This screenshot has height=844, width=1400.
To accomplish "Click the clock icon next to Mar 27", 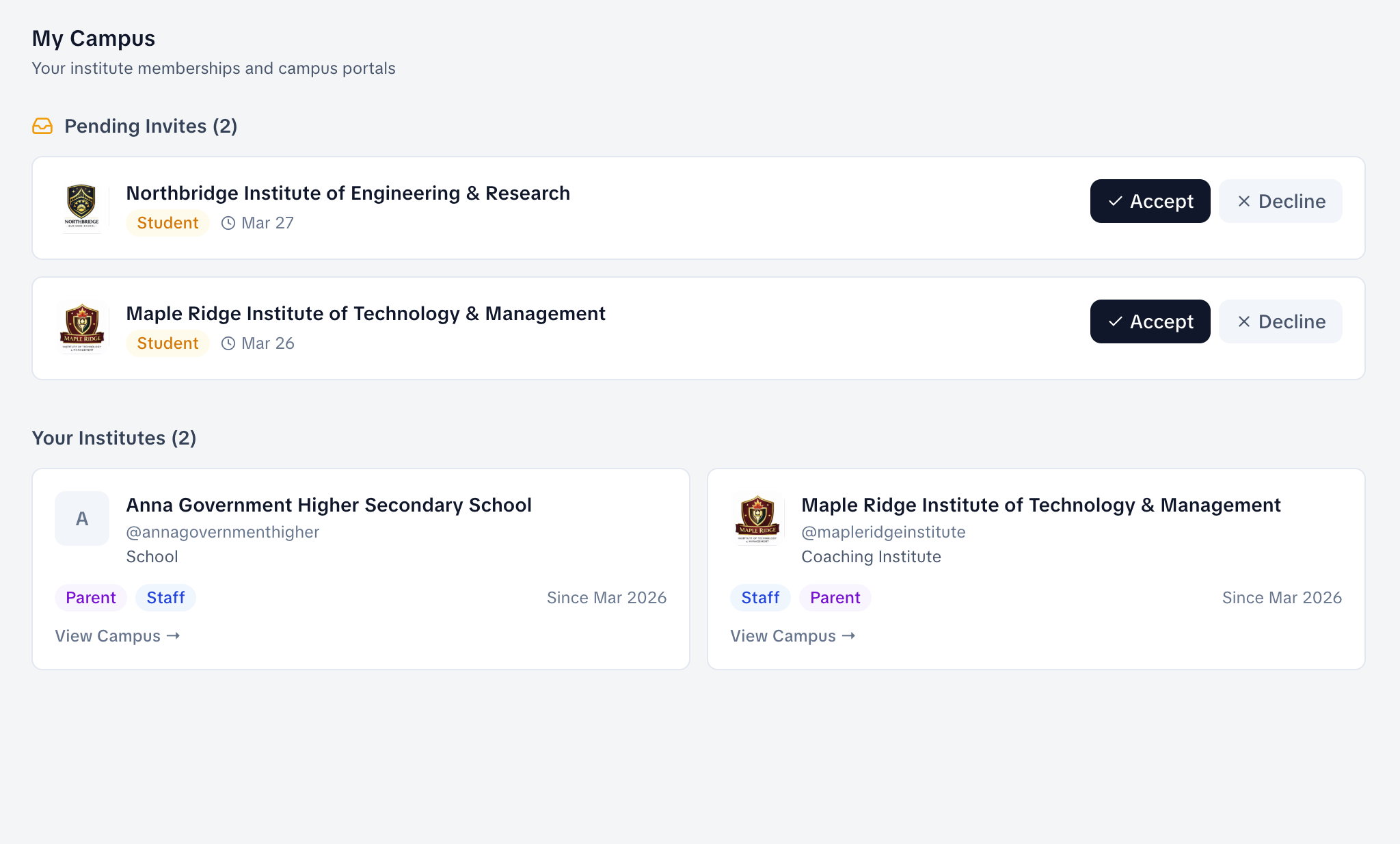I will (x=228, y=223).
